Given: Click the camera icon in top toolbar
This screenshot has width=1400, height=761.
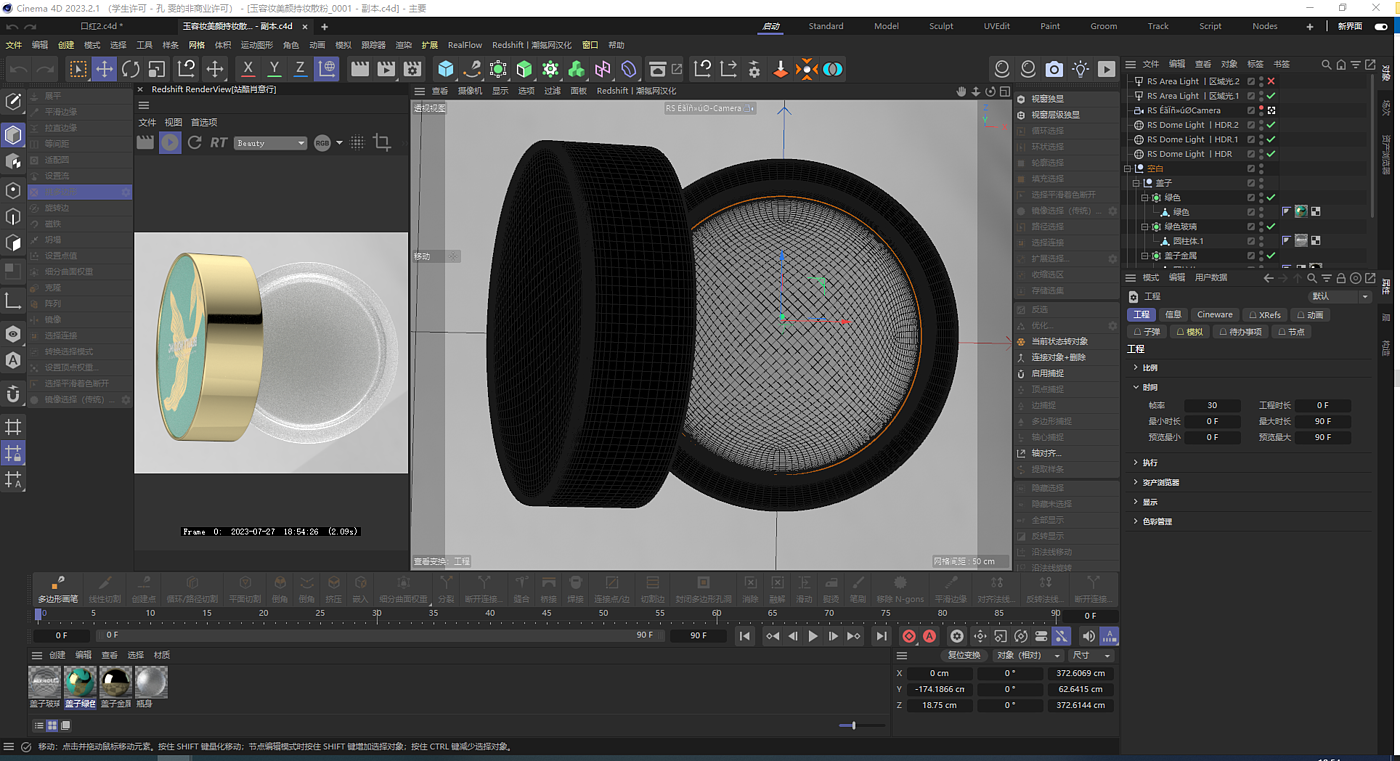Looking at the screenshot, I should (x=1054, y=69).
